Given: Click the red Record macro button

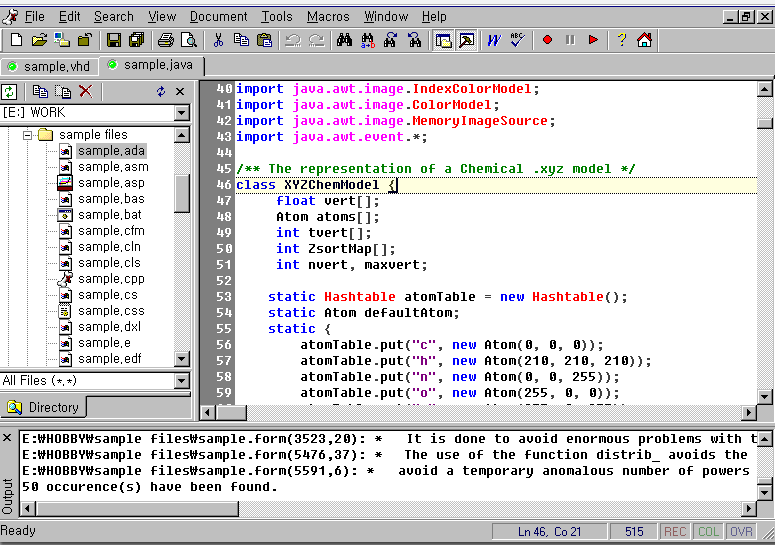Looking at the screenshot, I should [547, 40].
